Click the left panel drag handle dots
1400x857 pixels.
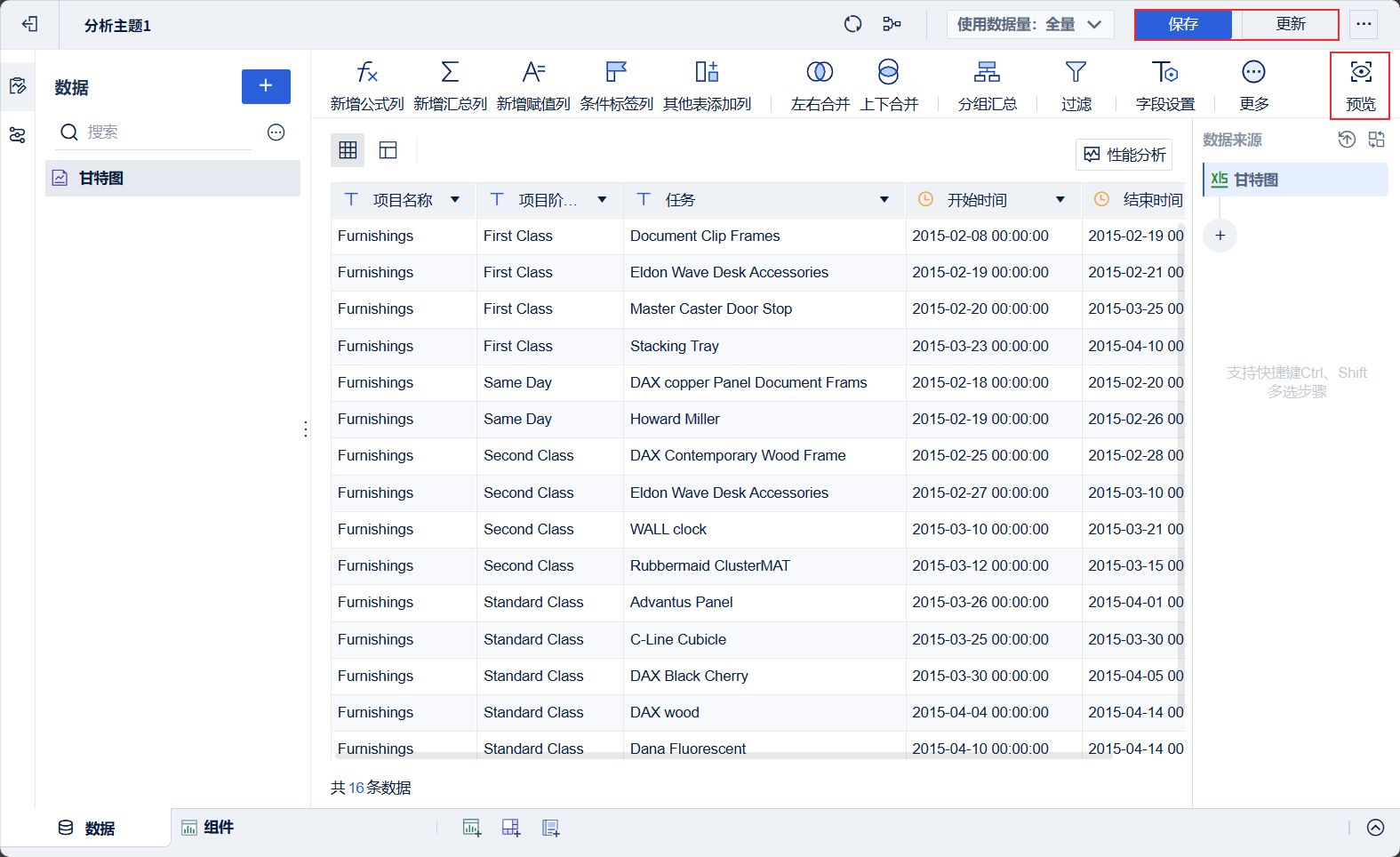click(306, 429)
